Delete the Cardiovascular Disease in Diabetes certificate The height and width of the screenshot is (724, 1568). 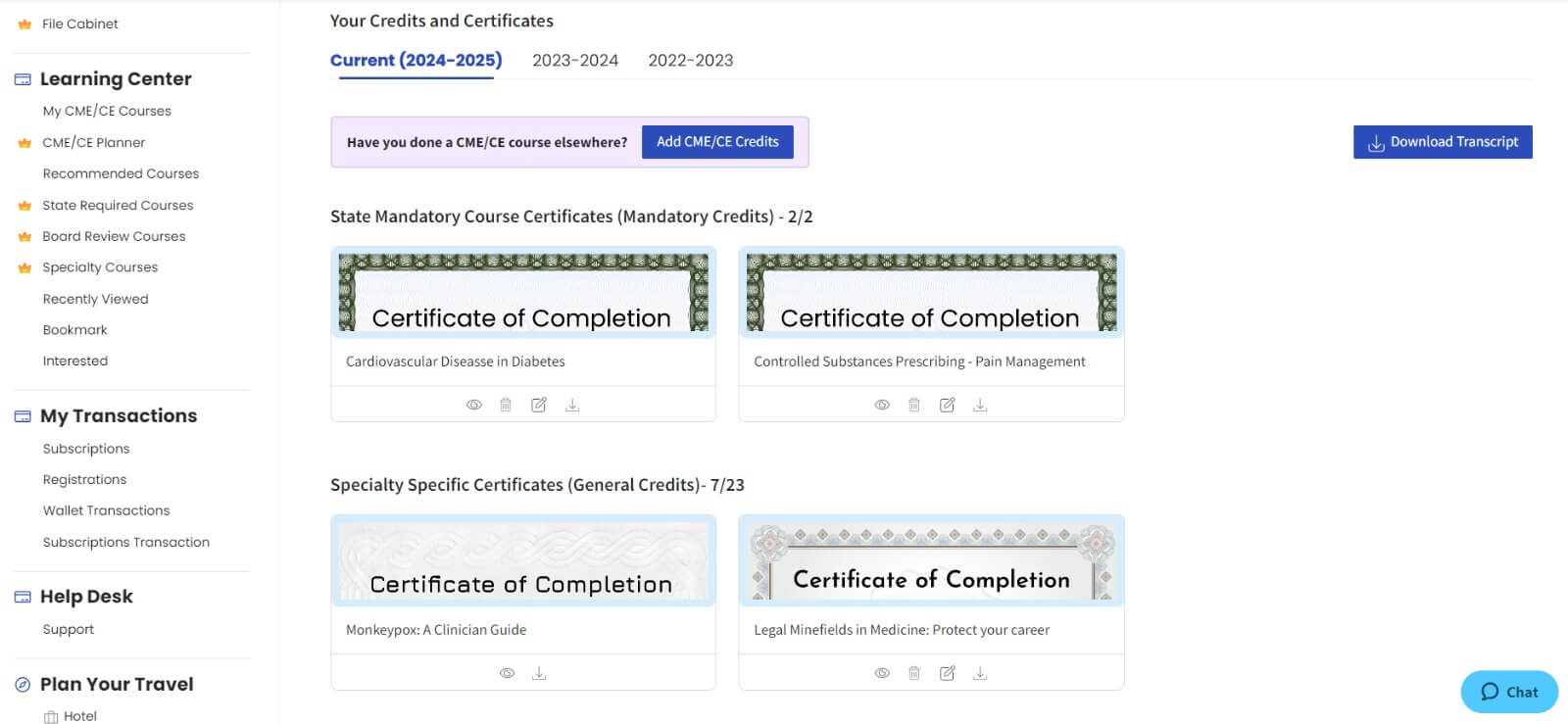[506, 405]
